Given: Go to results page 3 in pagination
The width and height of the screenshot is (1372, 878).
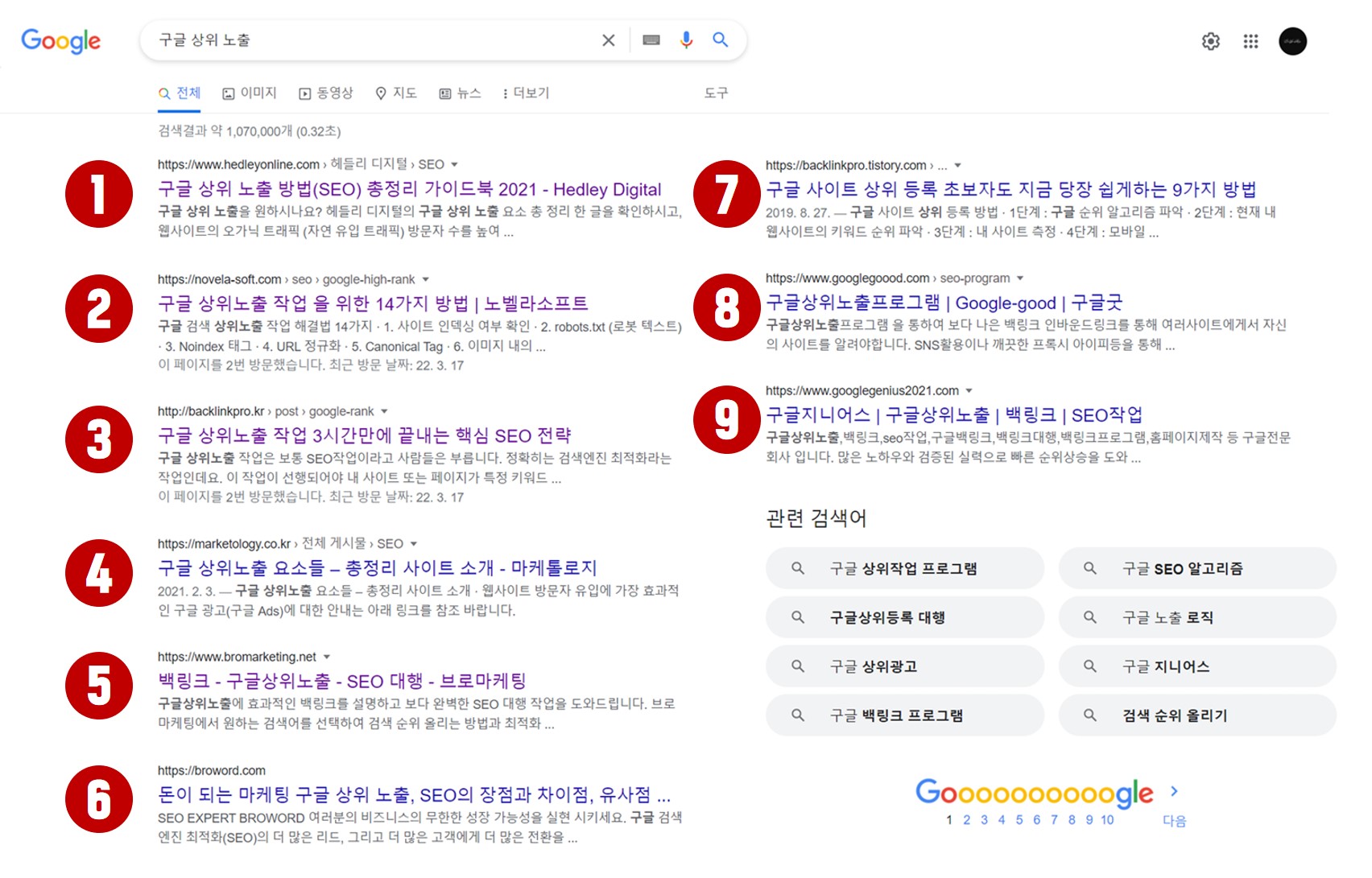Looking at the screenshot, I should [x=984, y=819].
